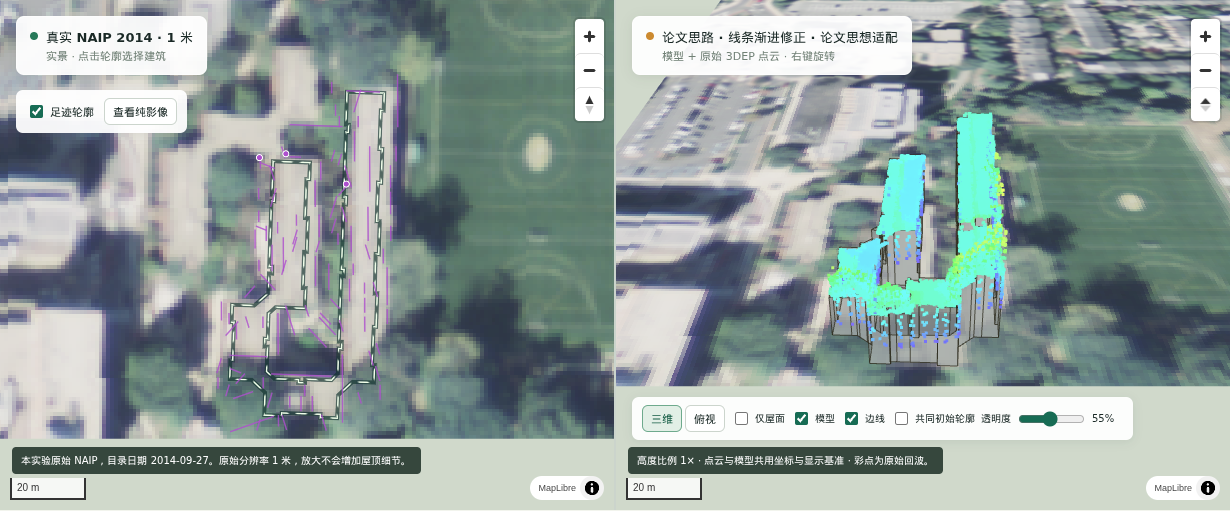
Task: Open attribution info icon on right map
Action: 1208,488
